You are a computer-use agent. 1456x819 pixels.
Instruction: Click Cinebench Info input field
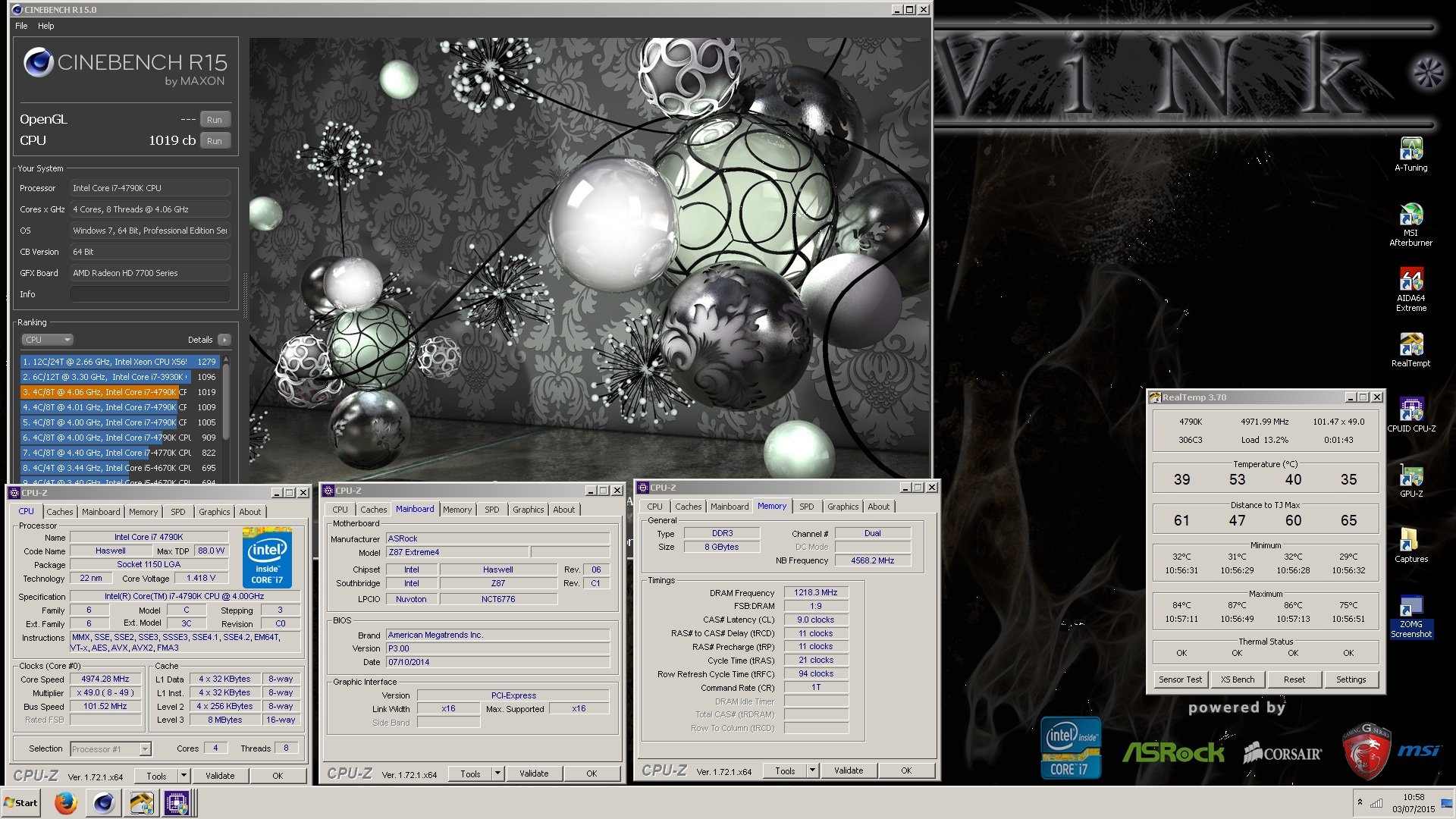pyautogui.click(x=150, y=294)
